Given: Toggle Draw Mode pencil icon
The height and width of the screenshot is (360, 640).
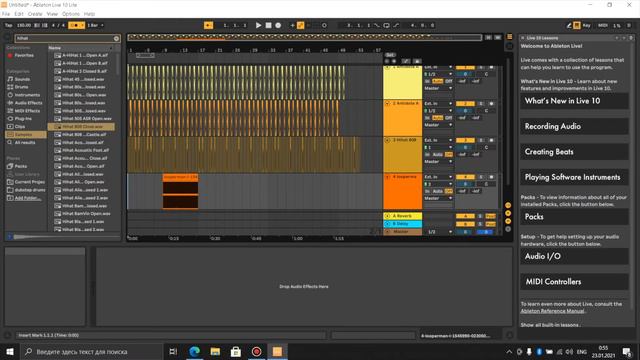Looking at the screenshot, I should click(x=569, y=25).
